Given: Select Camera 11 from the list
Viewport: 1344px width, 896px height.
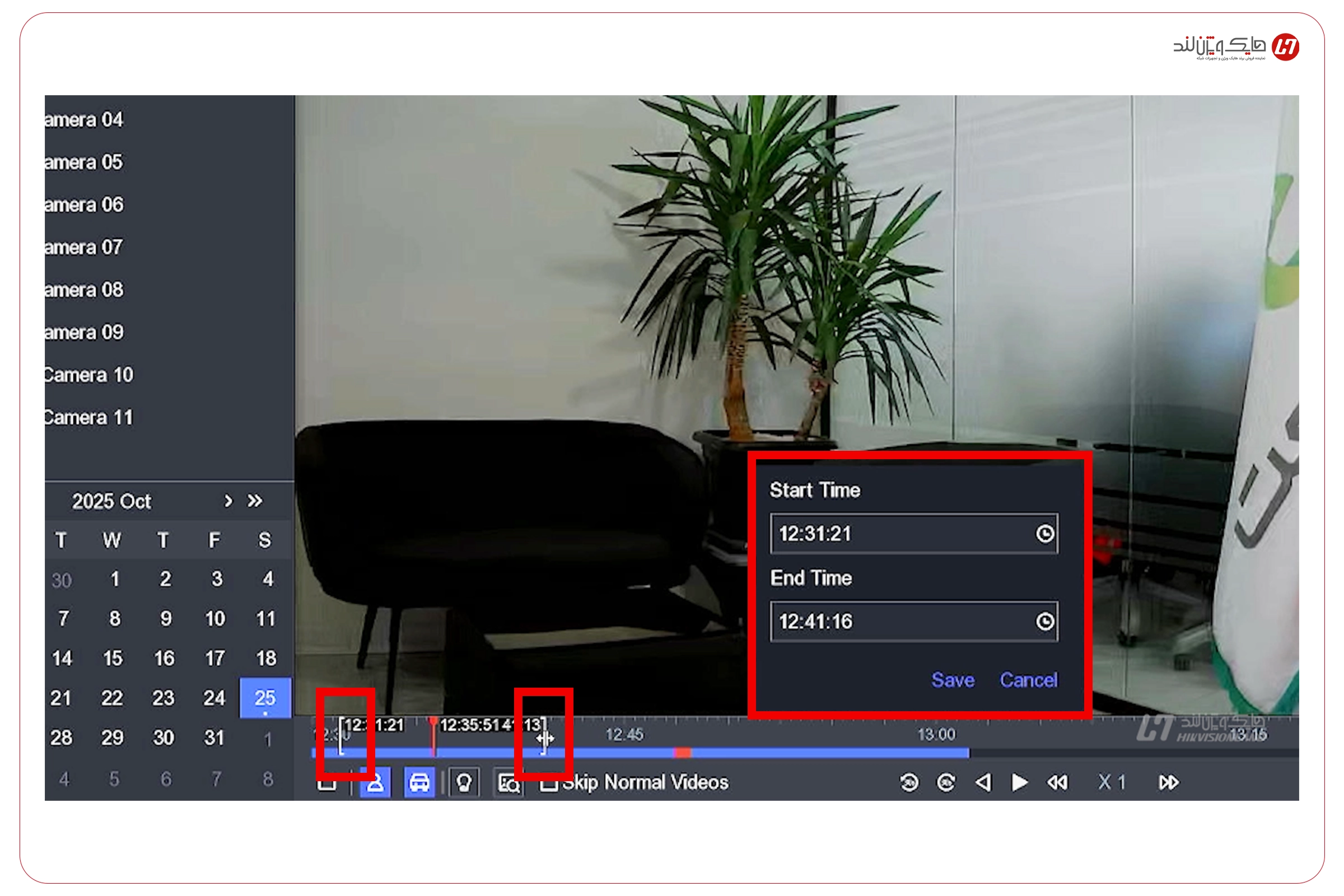Looking at the screenshot, I should pos(88,418).
